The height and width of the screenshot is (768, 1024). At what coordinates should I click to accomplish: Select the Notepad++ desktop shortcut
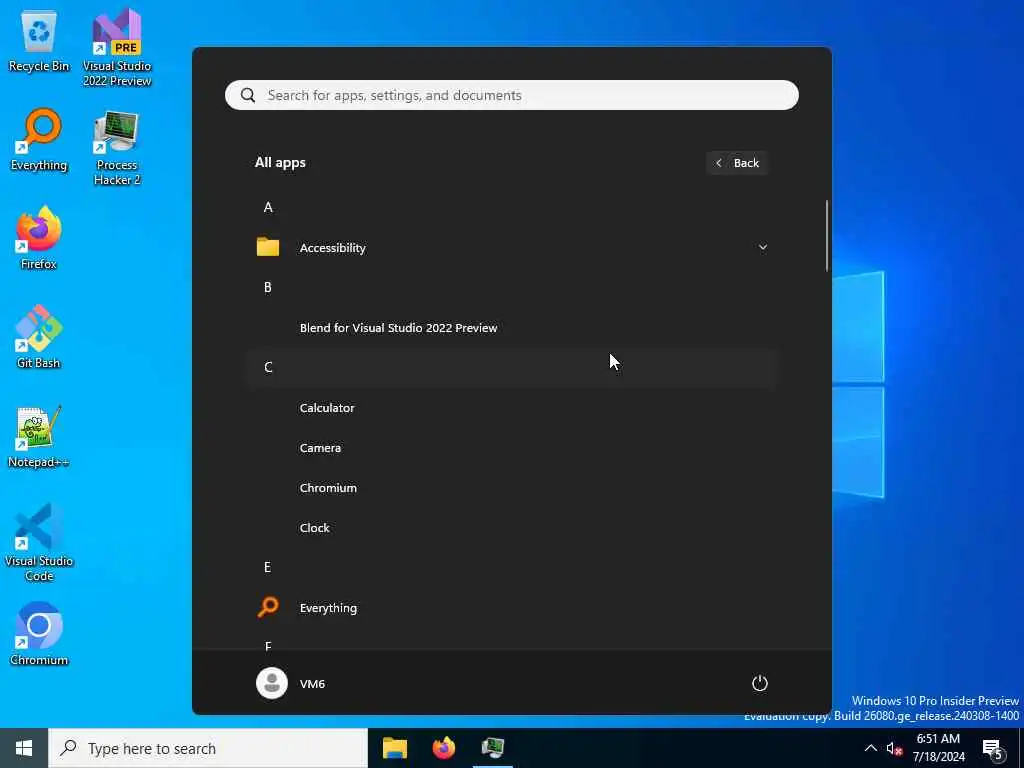pyautogui.click(x=39, y=437)
